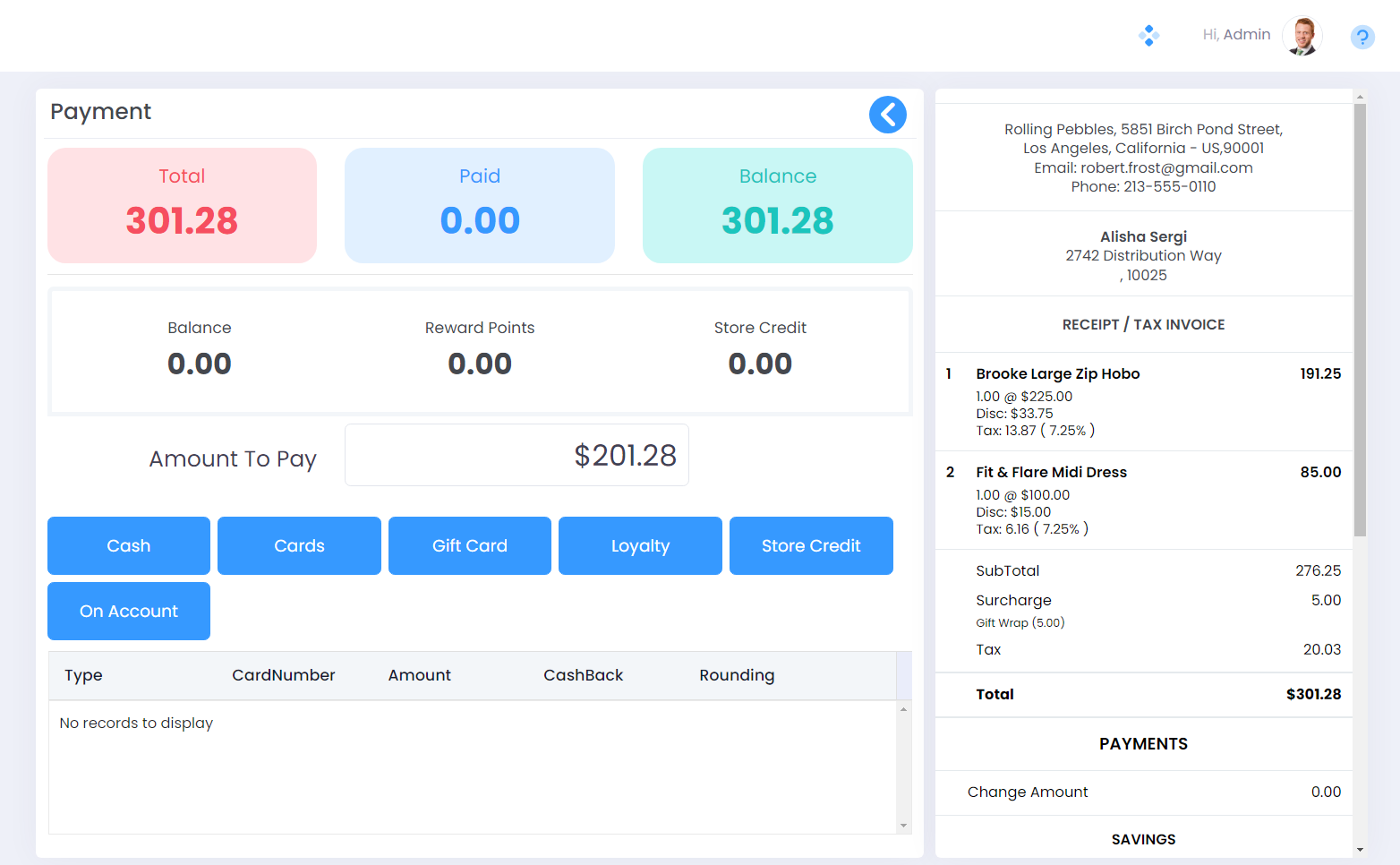This screenshot has height=865, width=1400.
Task: Click the blue back arrow icon
Action: [x=887, y=115]
